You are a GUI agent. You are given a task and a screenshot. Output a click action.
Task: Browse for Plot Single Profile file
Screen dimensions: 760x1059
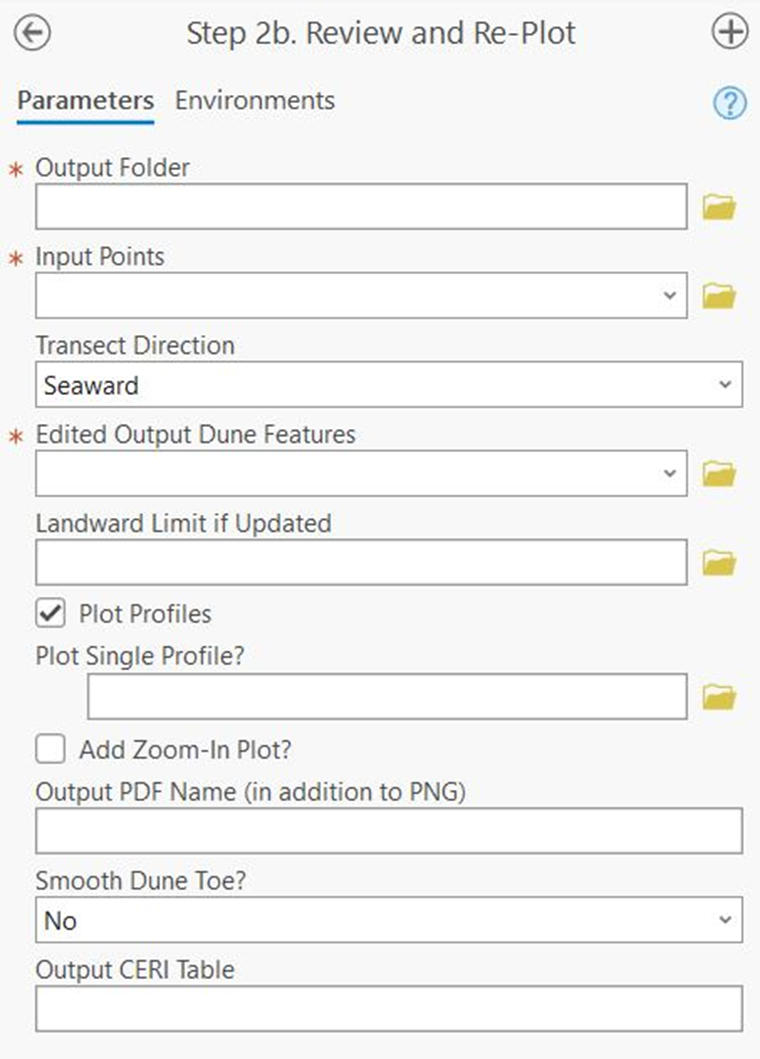719,696
